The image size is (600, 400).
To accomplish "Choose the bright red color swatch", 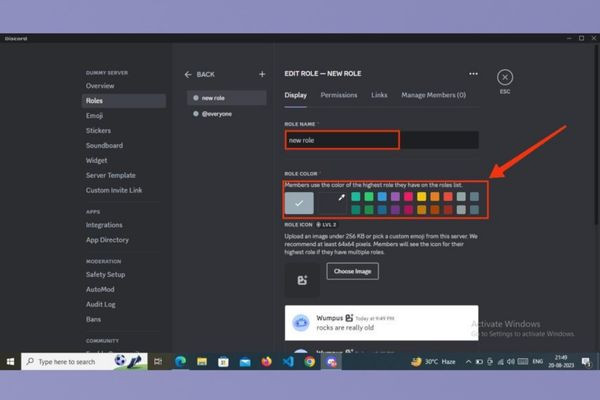I will pyautogui.click(x=448, y=197).
